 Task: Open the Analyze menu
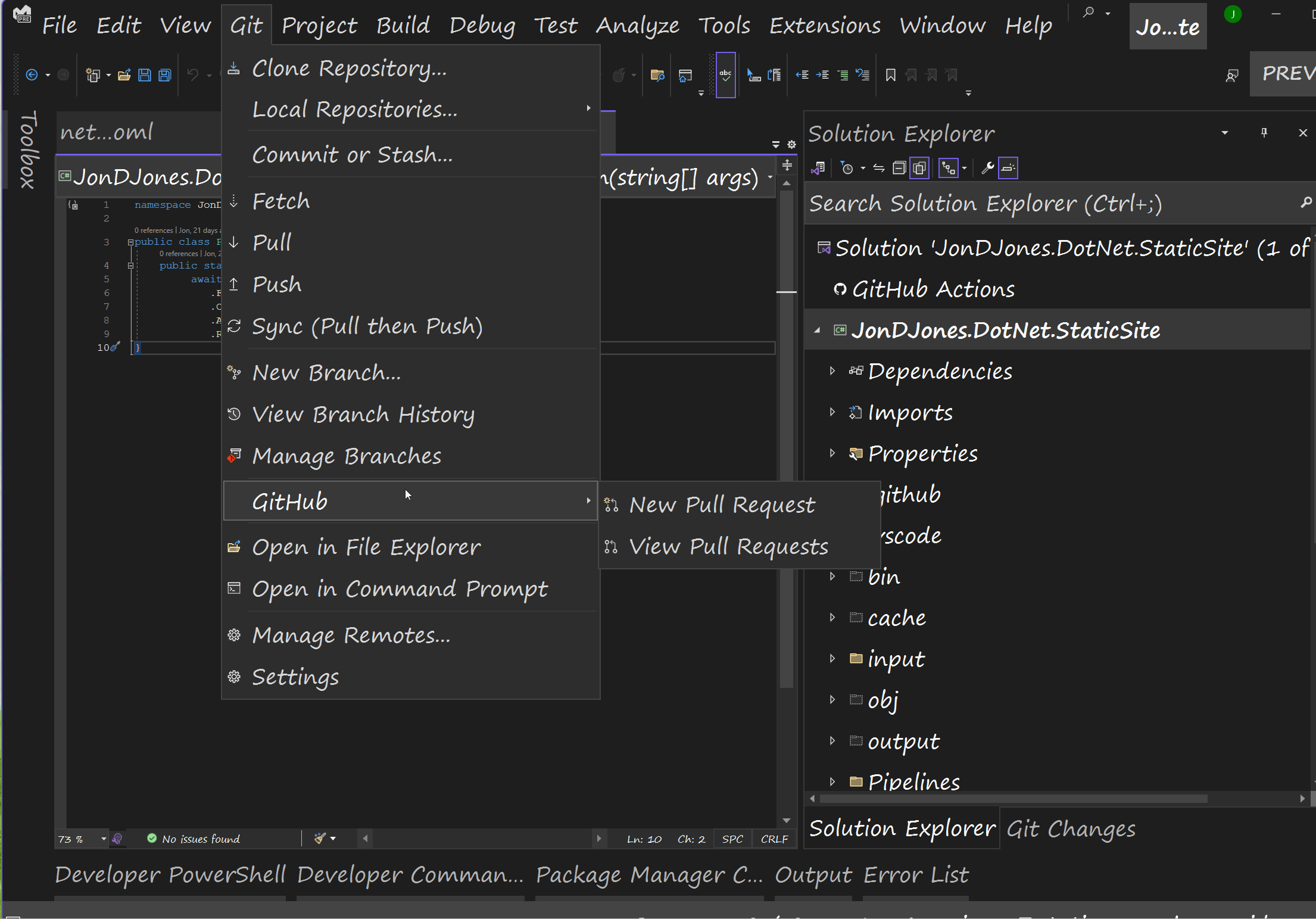(x=637, y=26)
